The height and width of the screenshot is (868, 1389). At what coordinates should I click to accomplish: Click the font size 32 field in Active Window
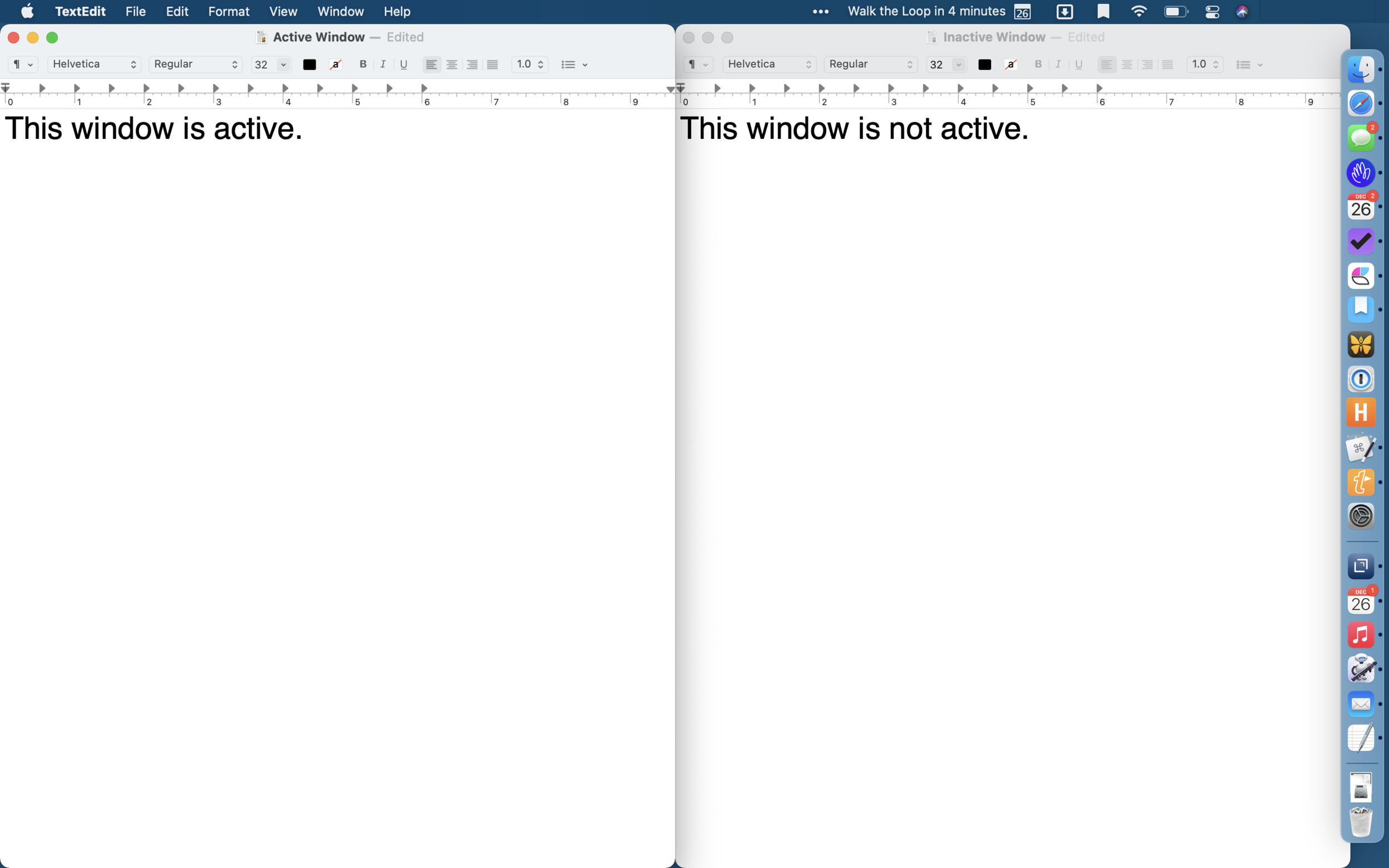pyautogui.click(x=262, y=64)
